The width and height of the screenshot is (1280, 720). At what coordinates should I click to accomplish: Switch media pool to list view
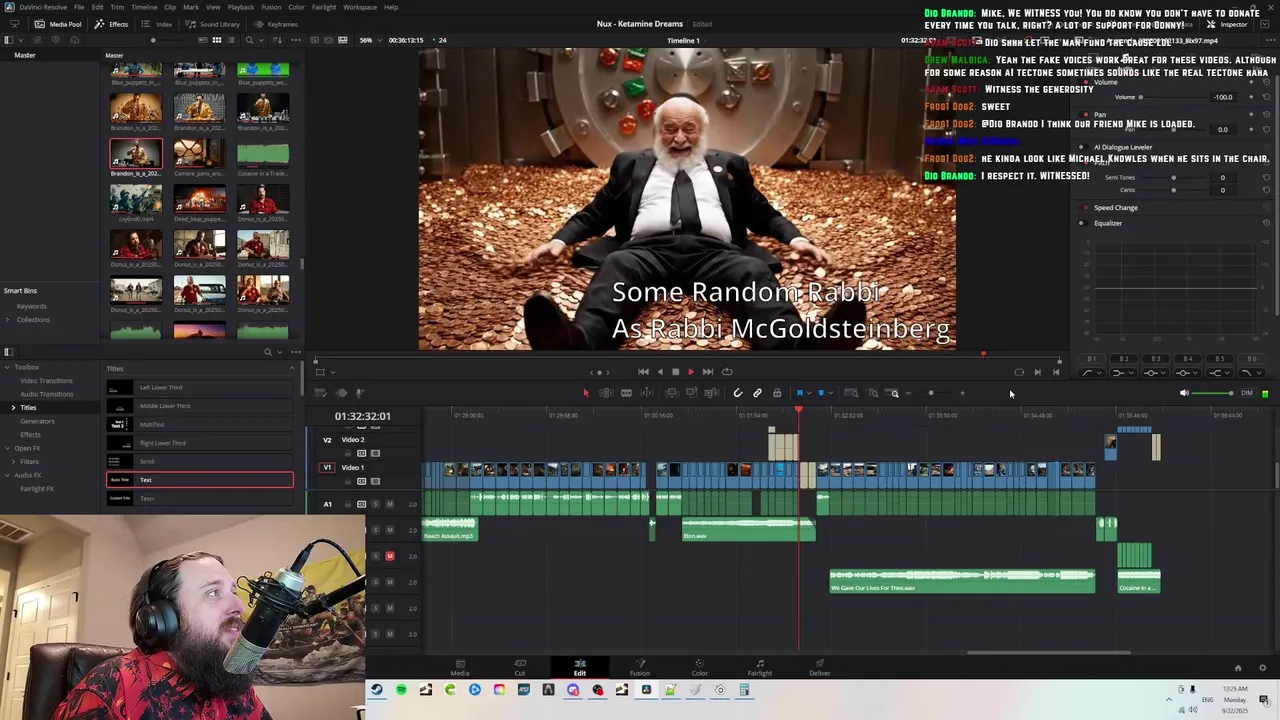(x=232, y=40)
